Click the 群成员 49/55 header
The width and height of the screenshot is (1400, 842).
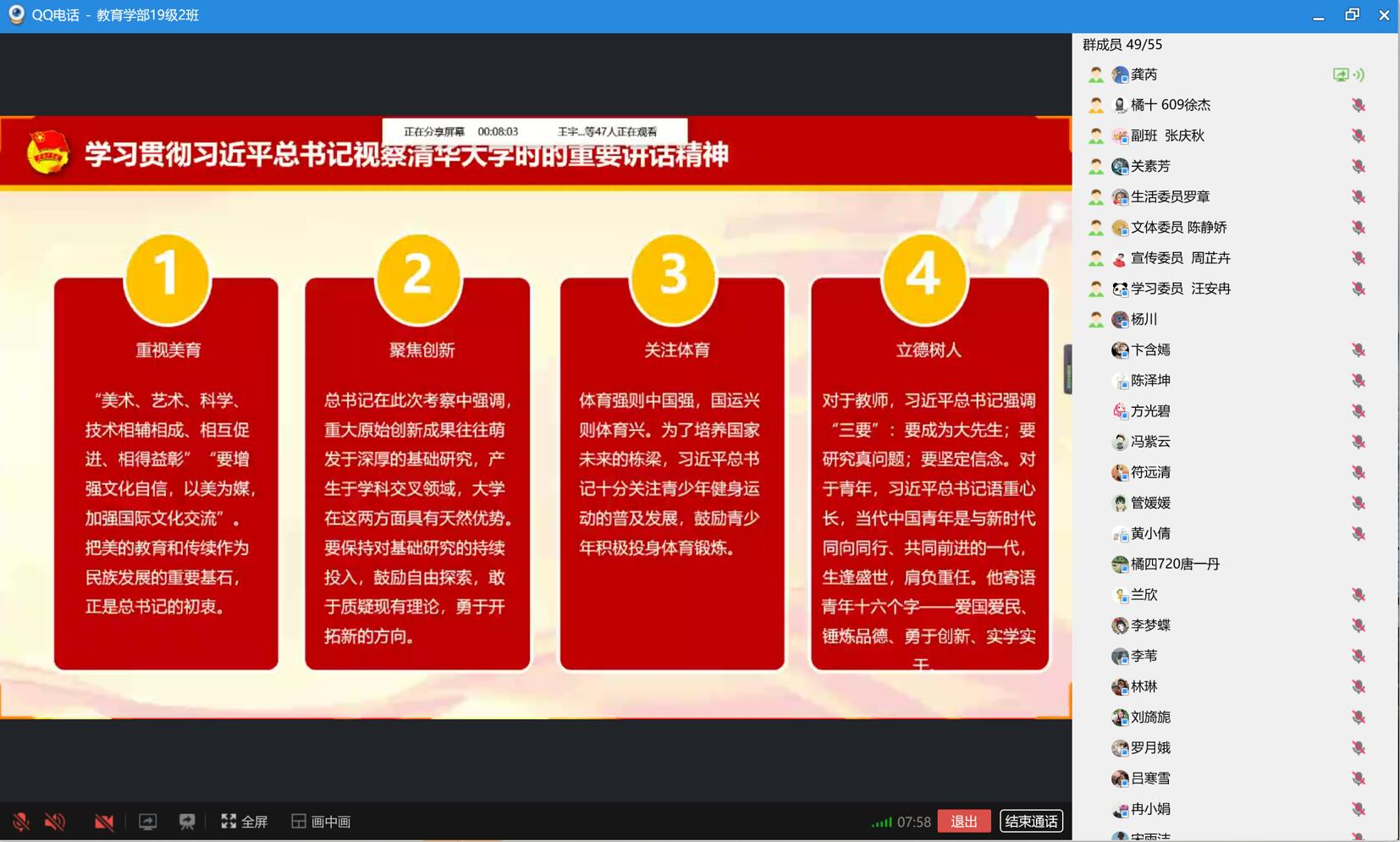pyautogui.click(x=1122, y=45)
